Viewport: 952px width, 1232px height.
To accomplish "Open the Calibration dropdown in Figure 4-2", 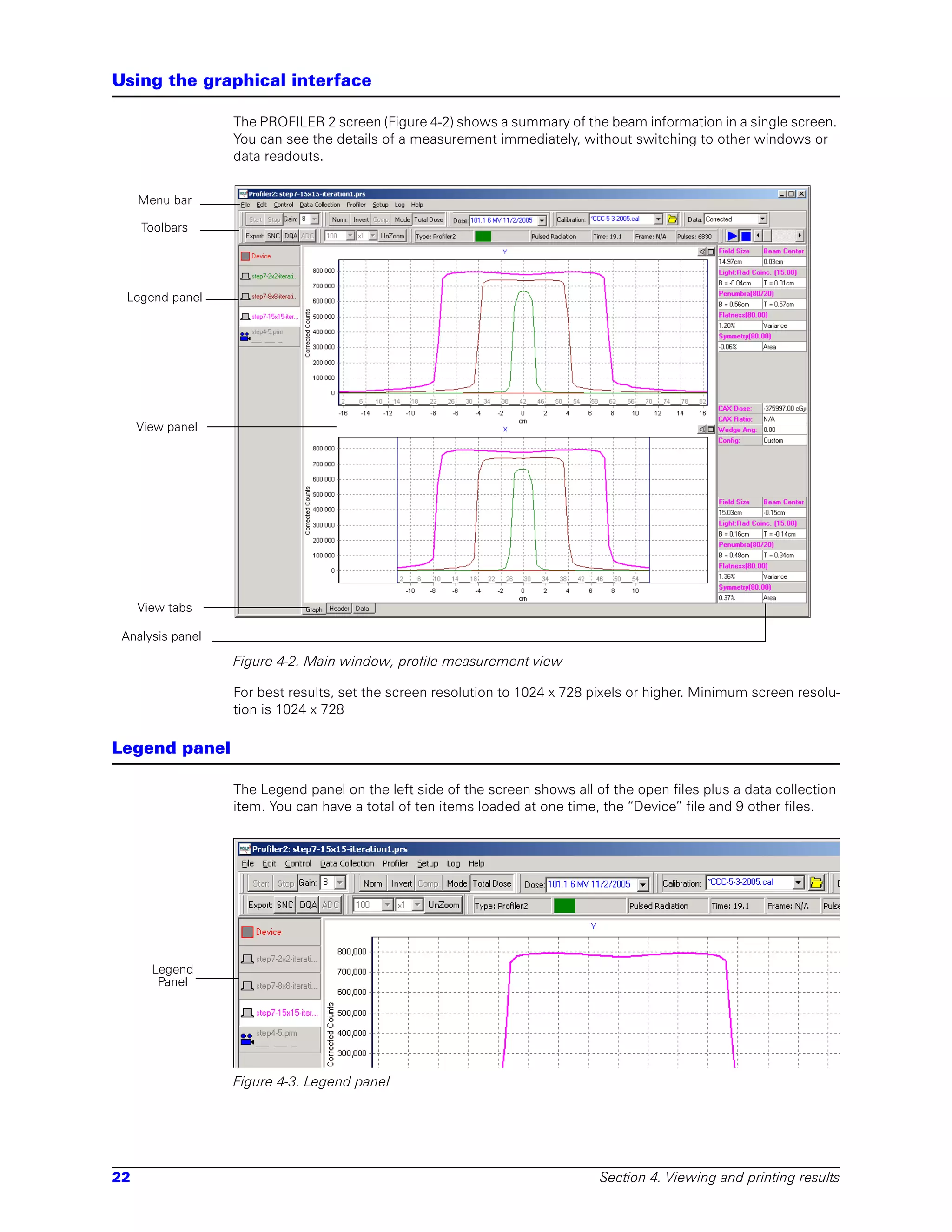I will pyautogui.click(x=658, y=219).
